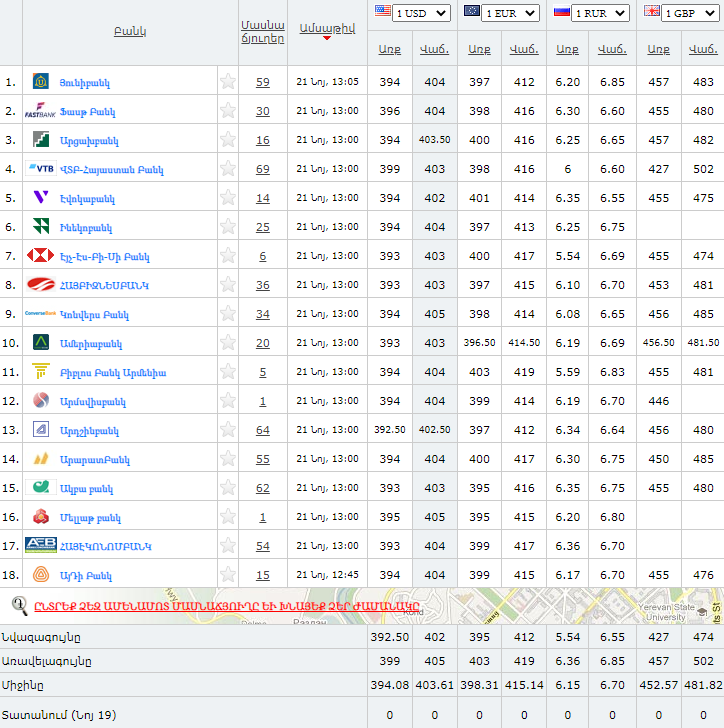Click the Converse Bank logo
The height and width of the screenshot is (728, 724).
point(41,314)
